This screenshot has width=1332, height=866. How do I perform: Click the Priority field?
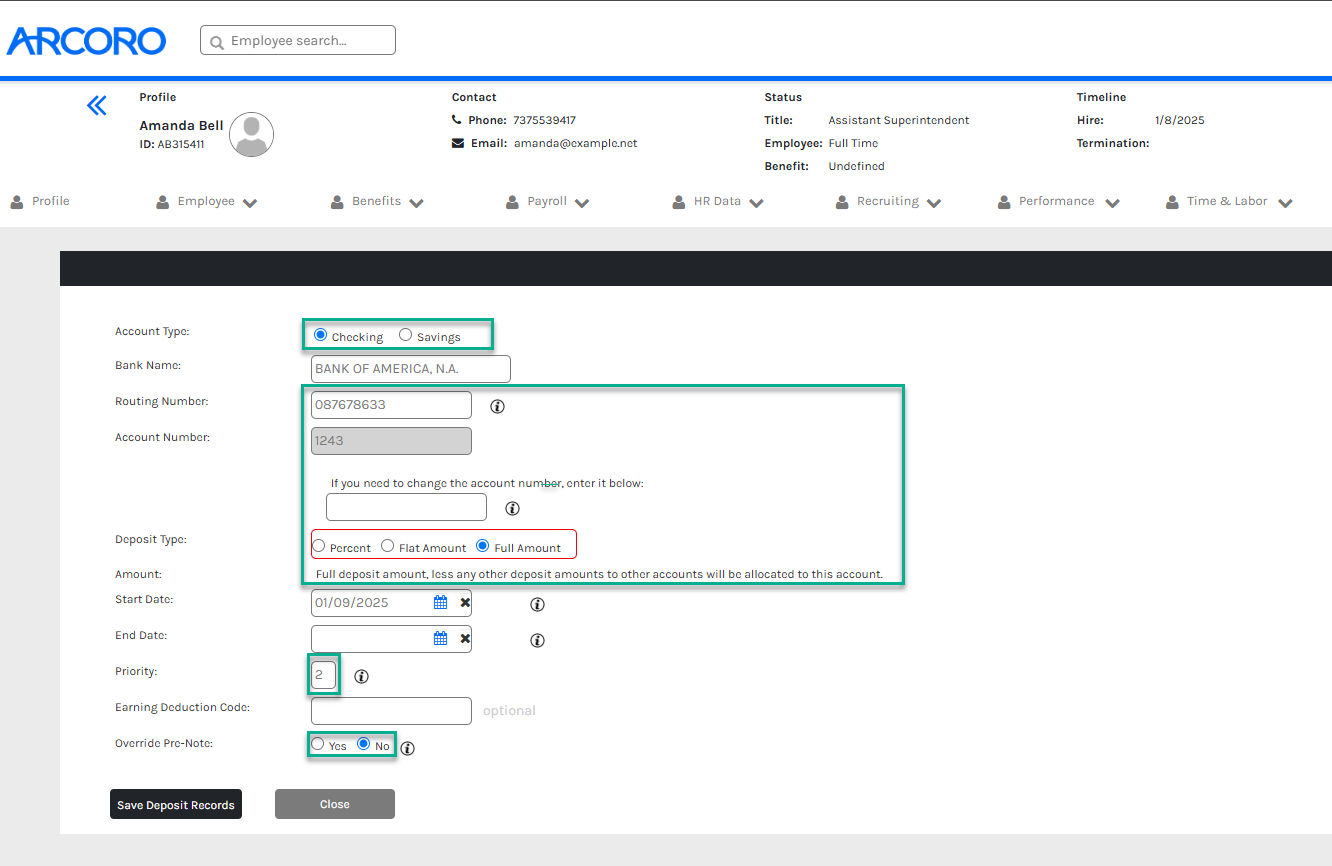point(323,674)
